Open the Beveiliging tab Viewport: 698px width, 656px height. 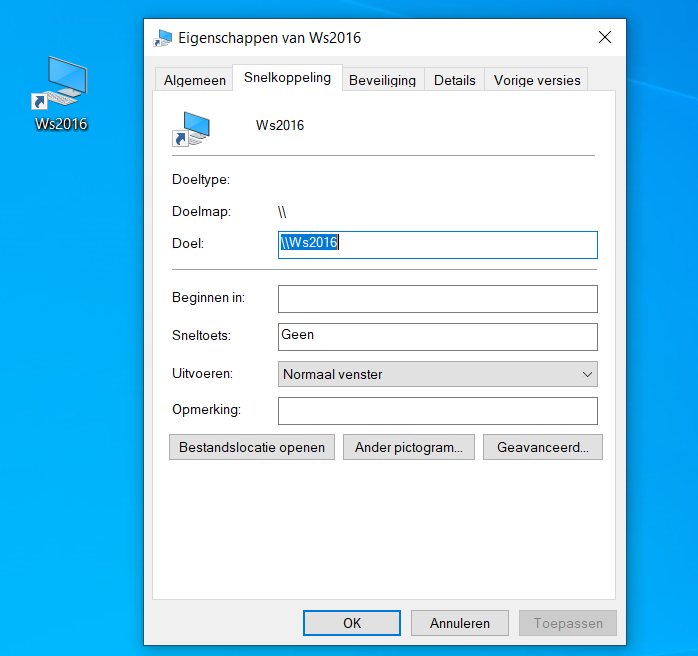382,80
